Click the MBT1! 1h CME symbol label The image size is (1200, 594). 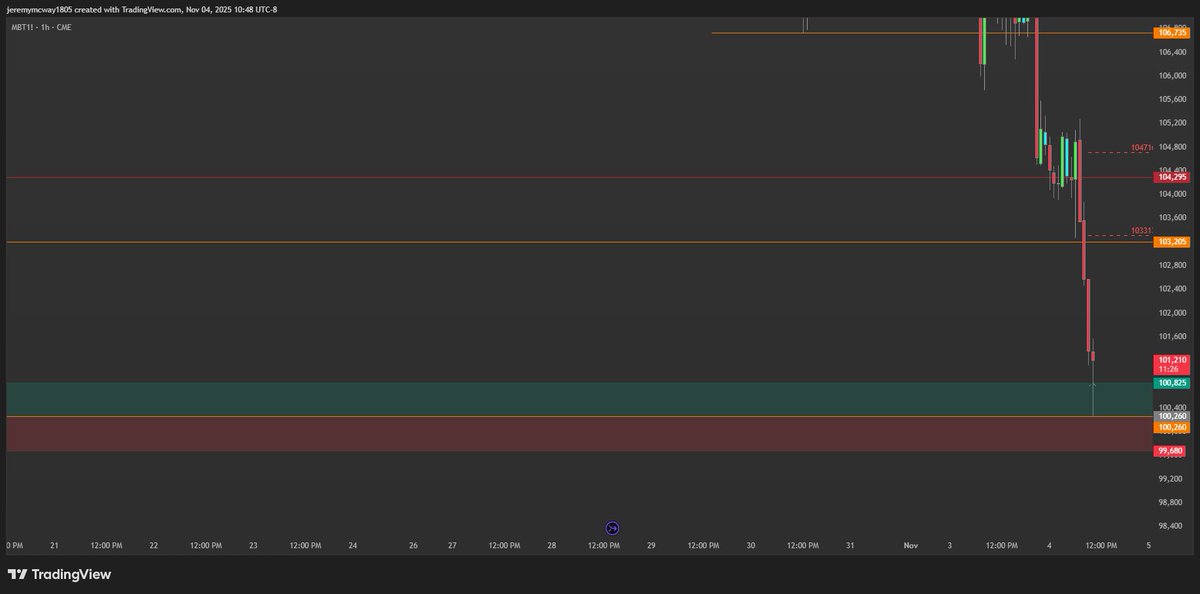coord(41,27)
